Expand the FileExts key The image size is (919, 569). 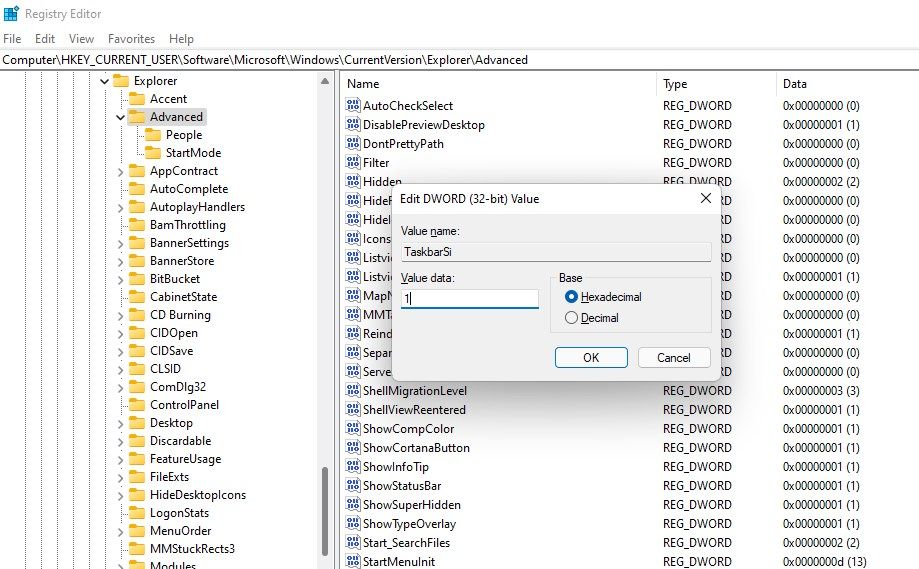[120, 478]
